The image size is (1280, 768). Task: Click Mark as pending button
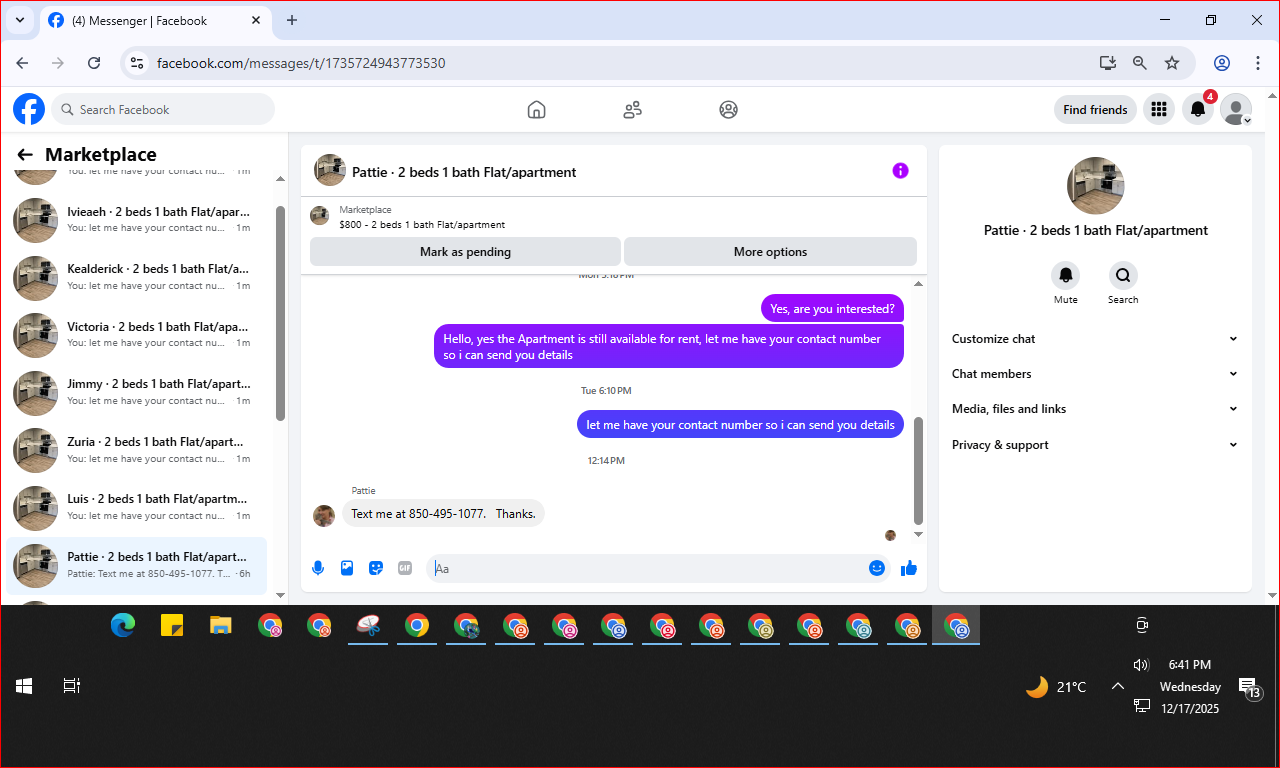click(465, 252)
